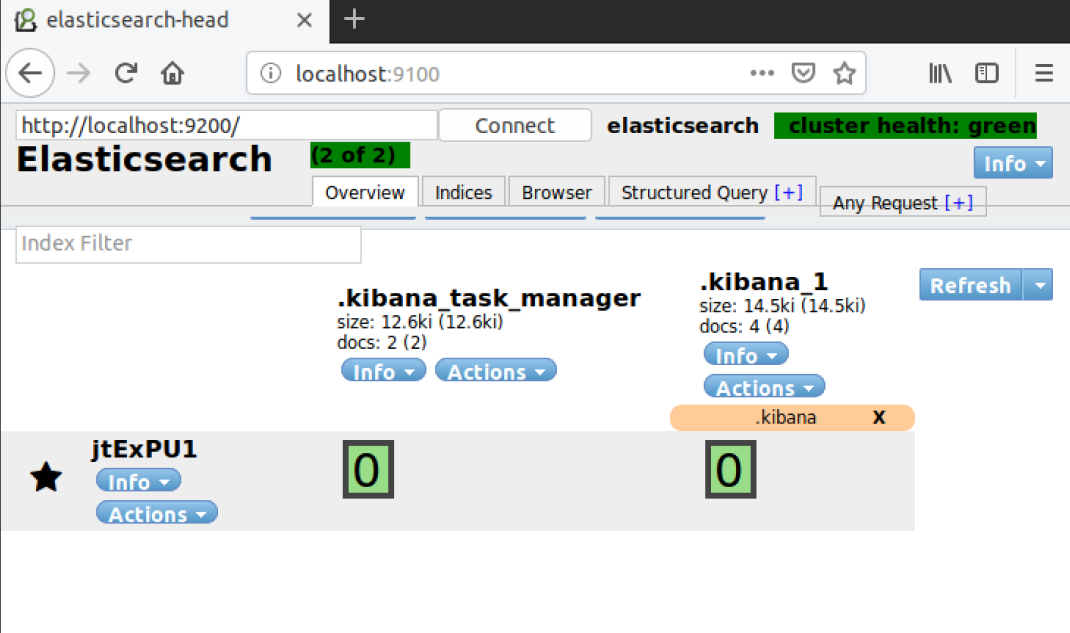Click the .kibana_task_manager index name

[x=489, y=298]
